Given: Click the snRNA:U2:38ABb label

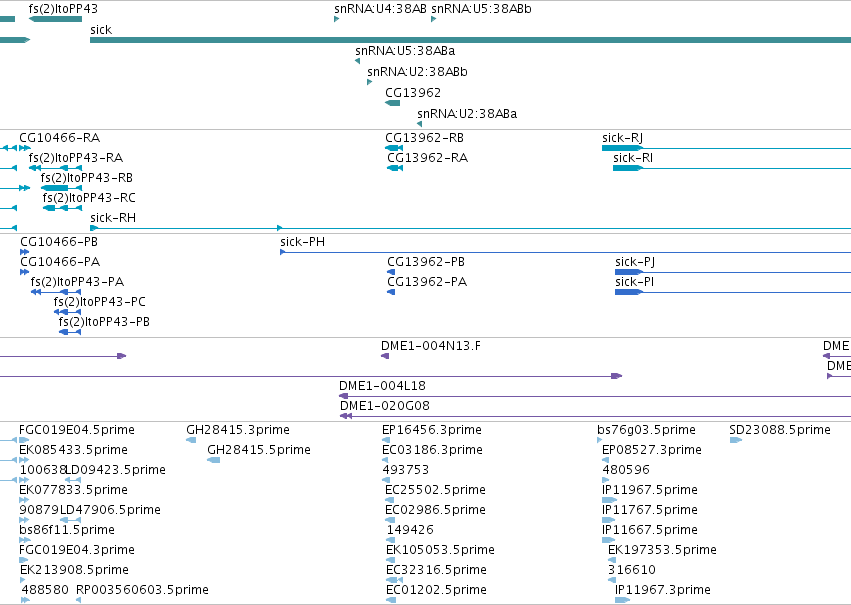Looking at the screenshot, I should pyautogui.click(x=417, y=72).
